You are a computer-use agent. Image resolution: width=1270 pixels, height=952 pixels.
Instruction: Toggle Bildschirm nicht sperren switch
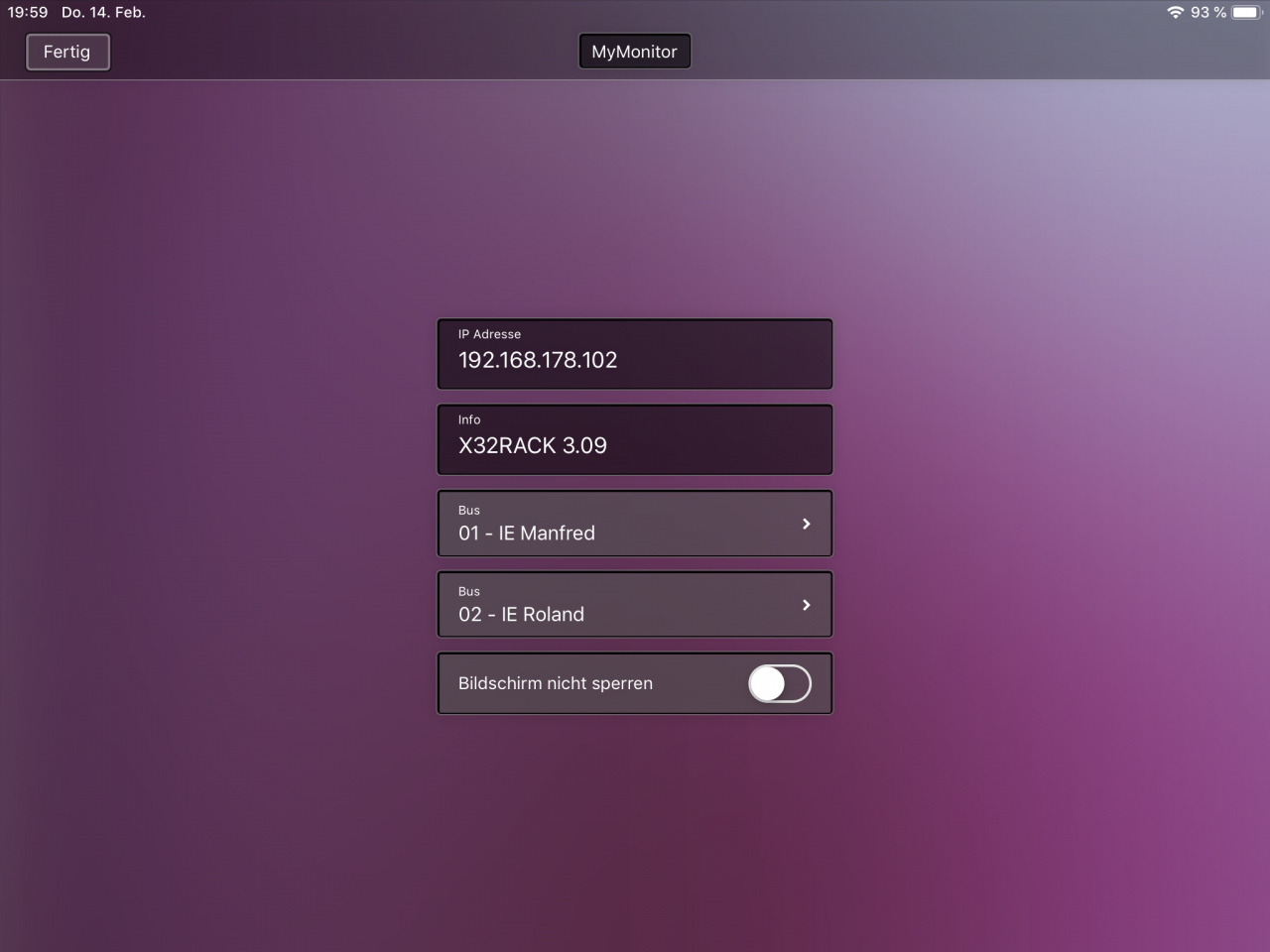pos(780,683)
